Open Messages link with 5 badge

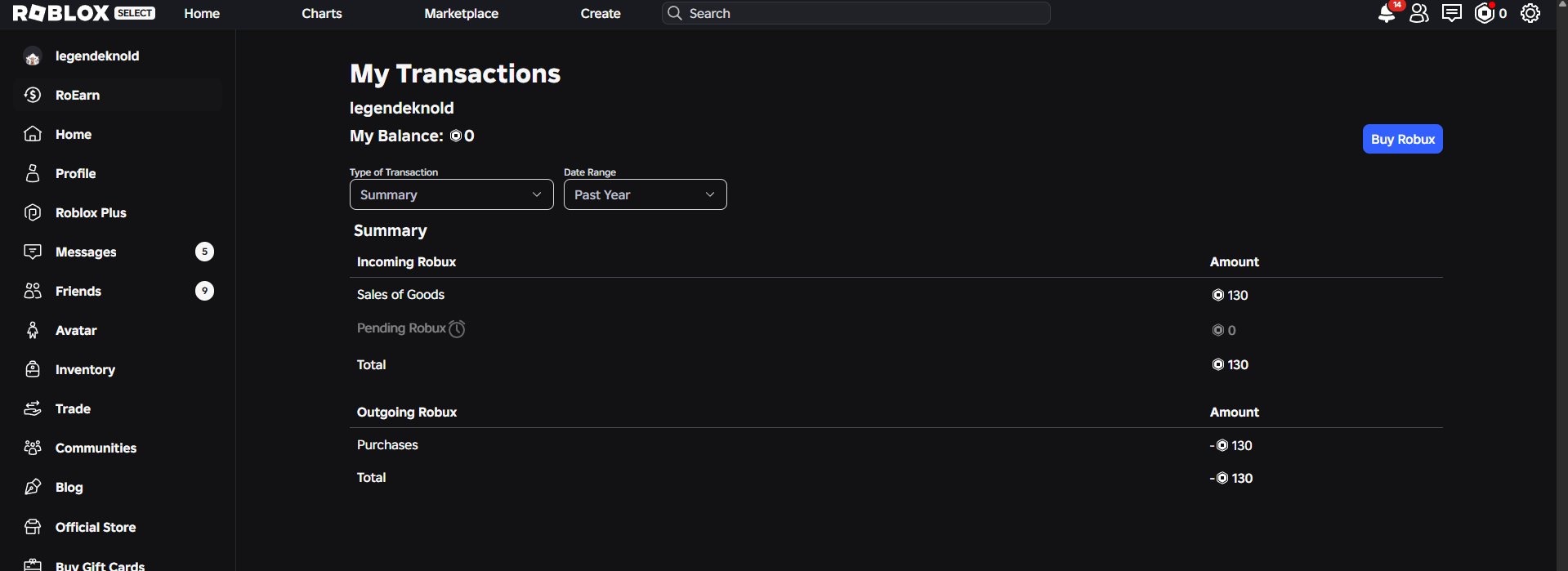click(x=118, y=252)
